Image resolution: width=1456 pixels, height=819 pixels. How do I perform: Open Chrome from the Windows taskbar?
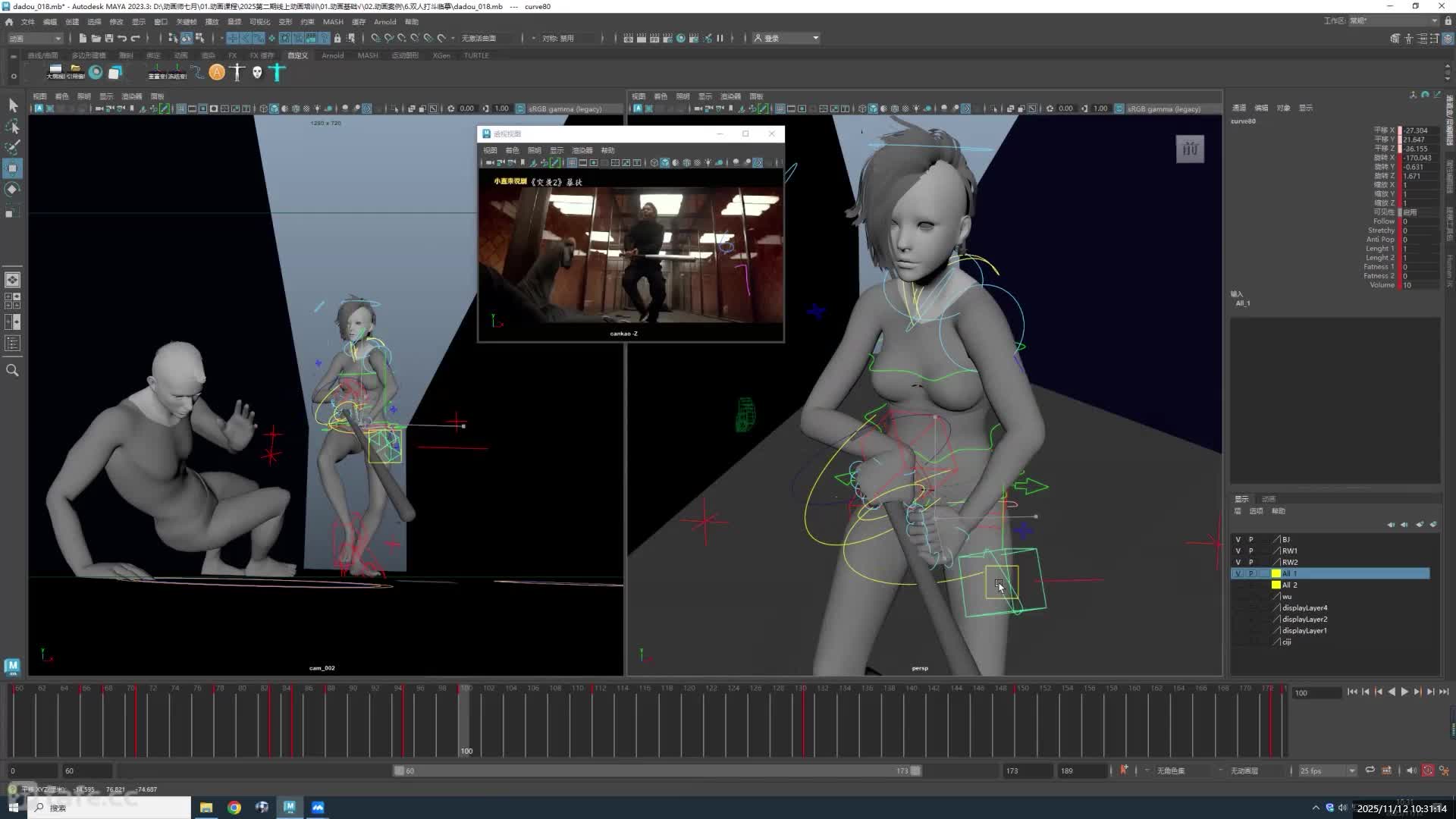tap(234, 808)
